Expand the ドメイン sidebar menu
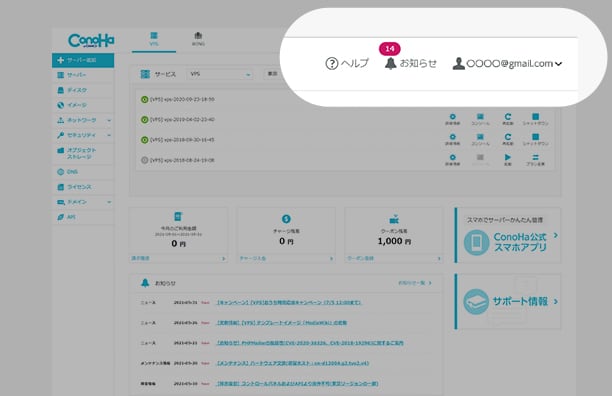This screenshot has height=396, width=612. [x=83, y=202]
